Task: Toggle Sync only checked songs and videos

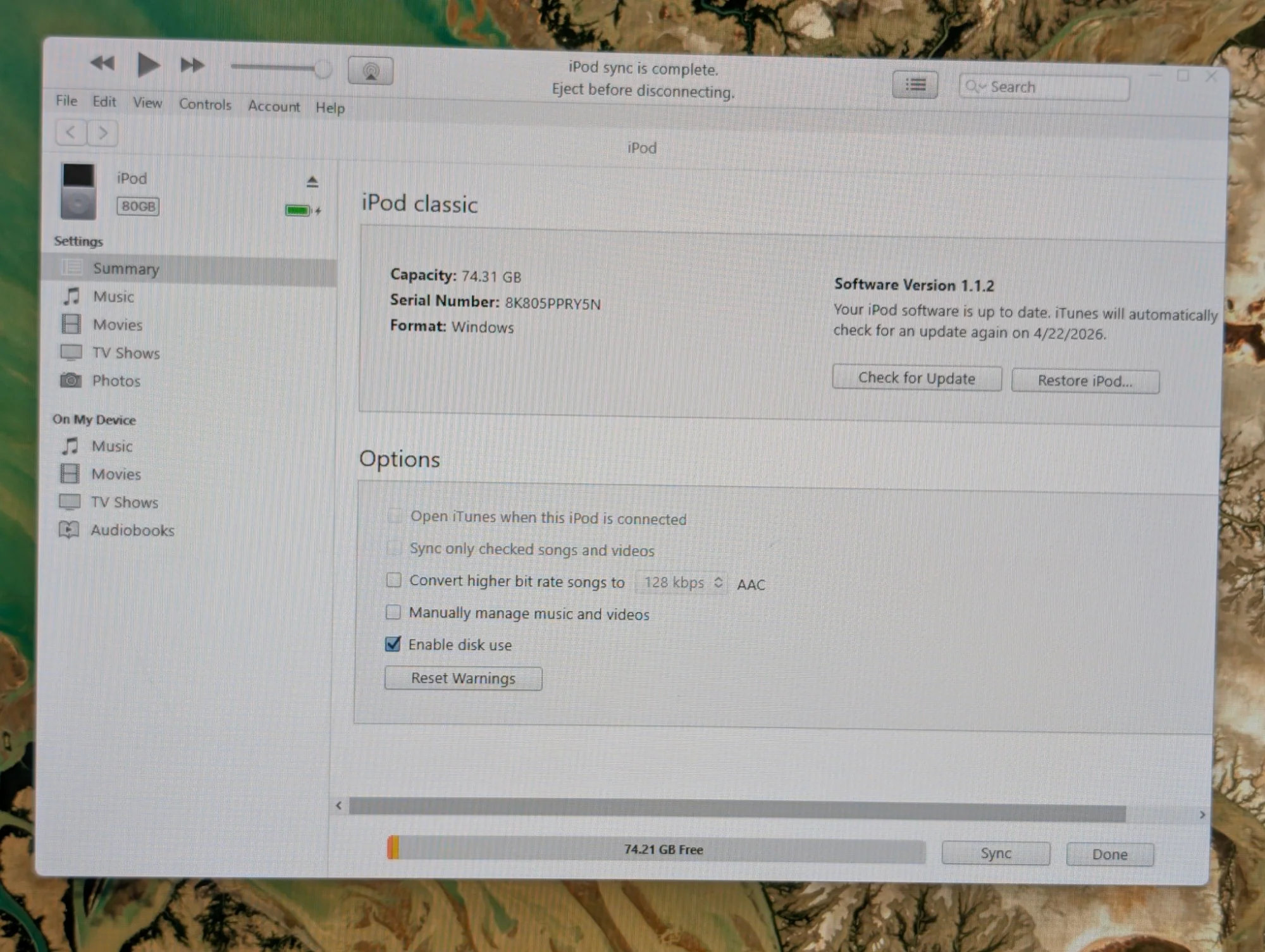Action: point(394,548)
